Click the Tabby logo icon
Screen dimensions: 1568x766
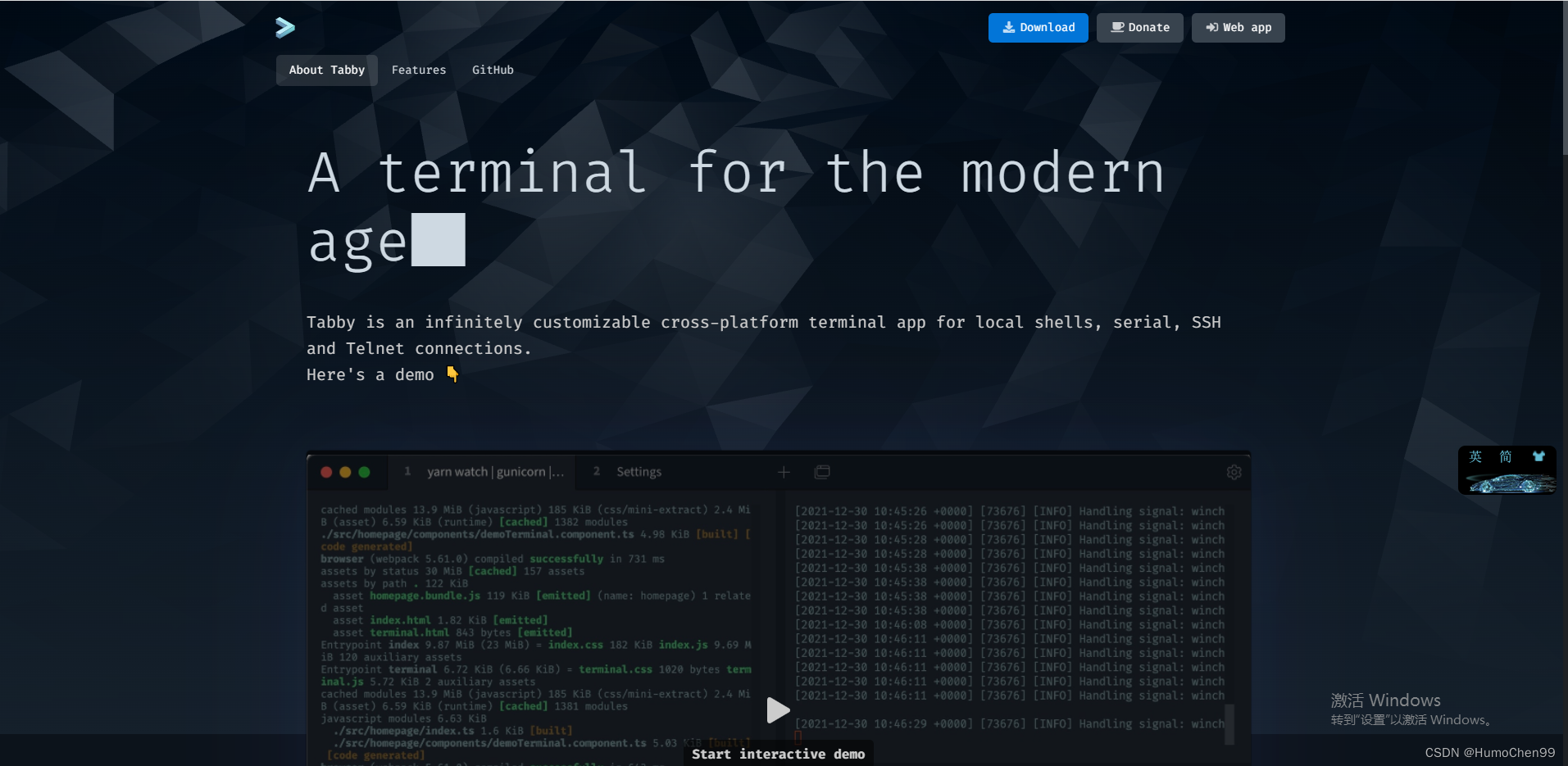pos(284,28)
